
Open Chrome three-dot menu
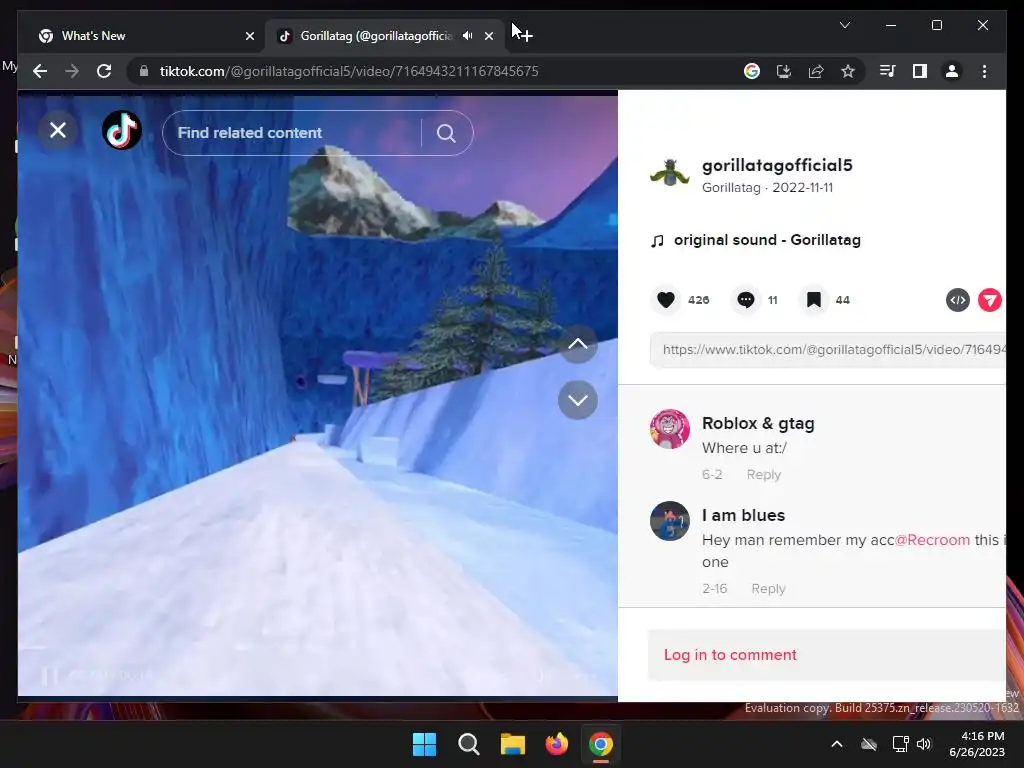pos(984,71)
